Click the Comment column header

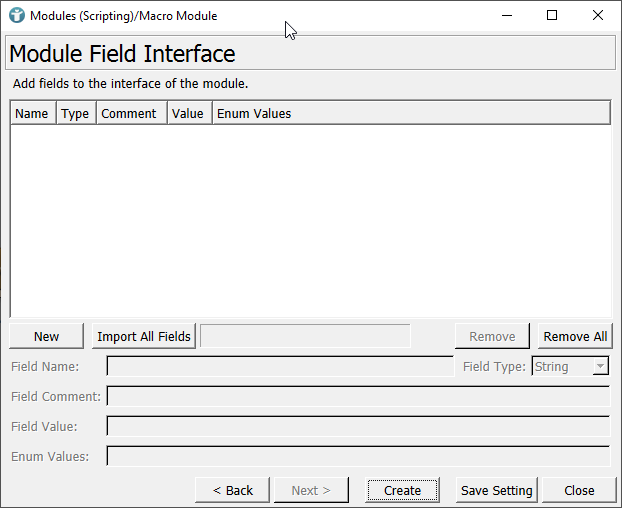coord(129,113)
